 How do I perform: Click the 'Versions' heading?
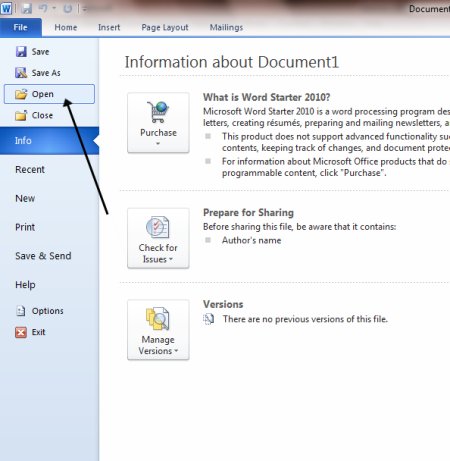click(x=223, y=304)
